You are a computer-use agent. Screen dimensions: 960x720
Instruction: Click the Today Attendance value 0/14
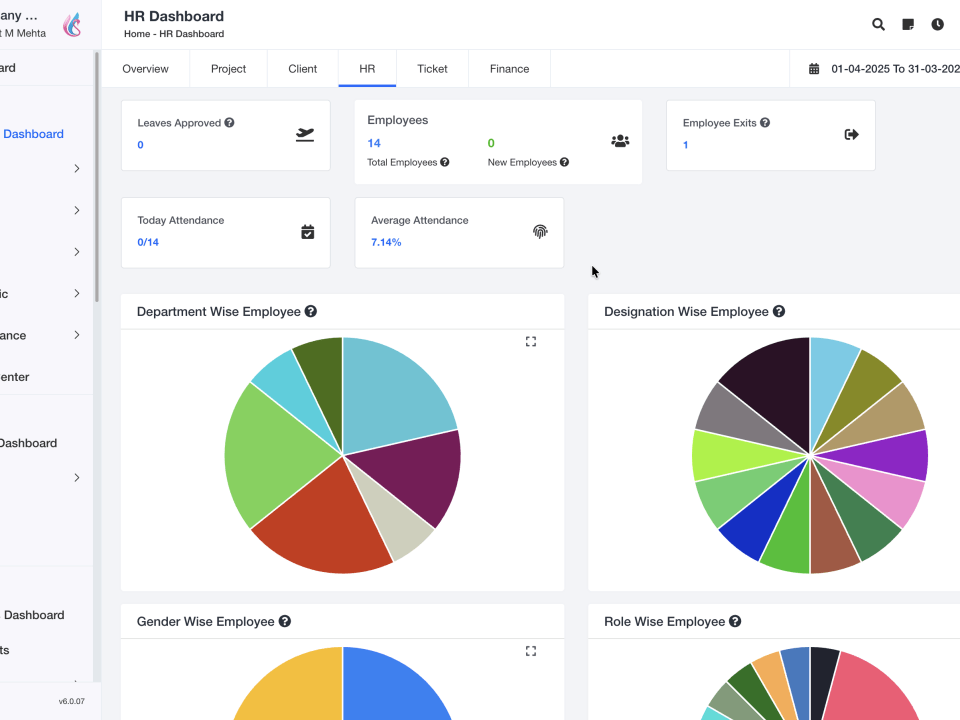(148, 242)
